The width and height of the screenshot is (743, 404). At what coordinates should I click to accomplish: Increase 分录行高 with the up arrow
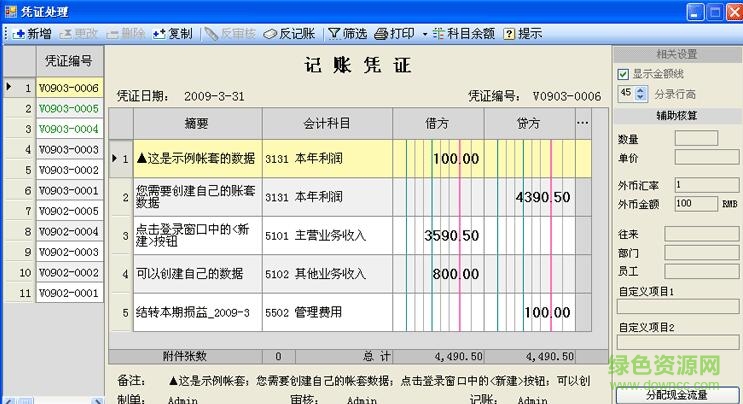tap(641, 90)
